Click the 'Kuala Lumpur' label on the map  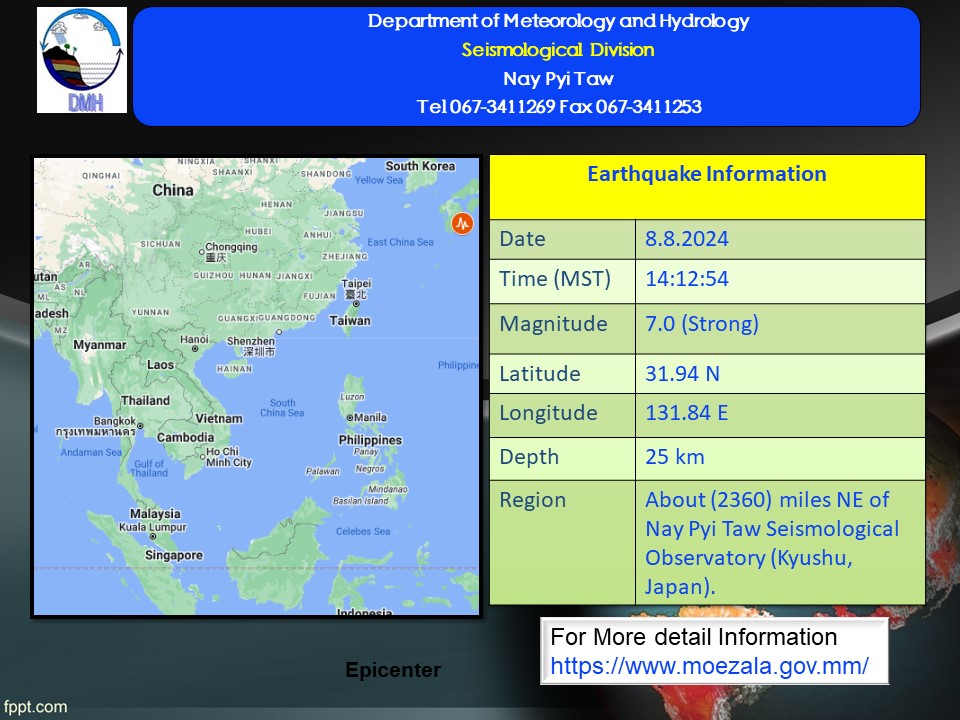[152, 527]
